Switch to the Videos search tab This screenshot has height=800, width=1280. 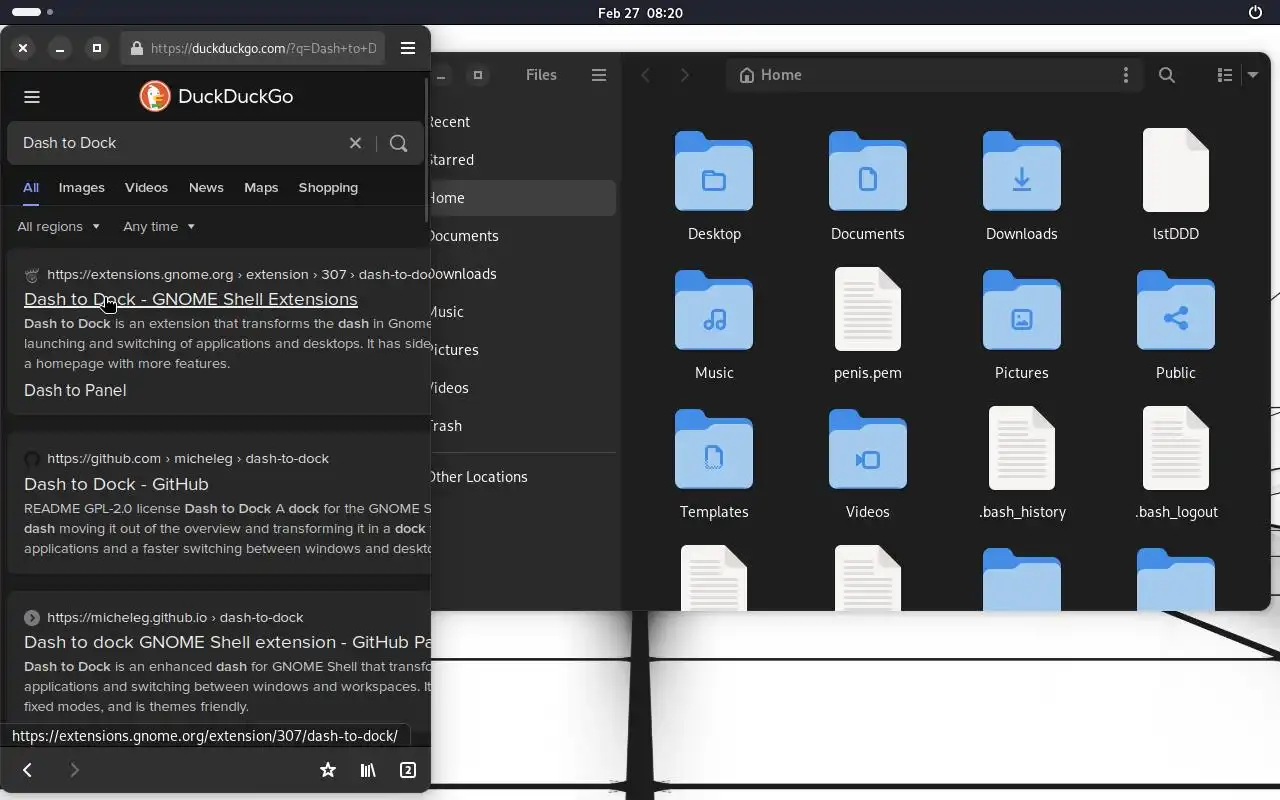146,188
